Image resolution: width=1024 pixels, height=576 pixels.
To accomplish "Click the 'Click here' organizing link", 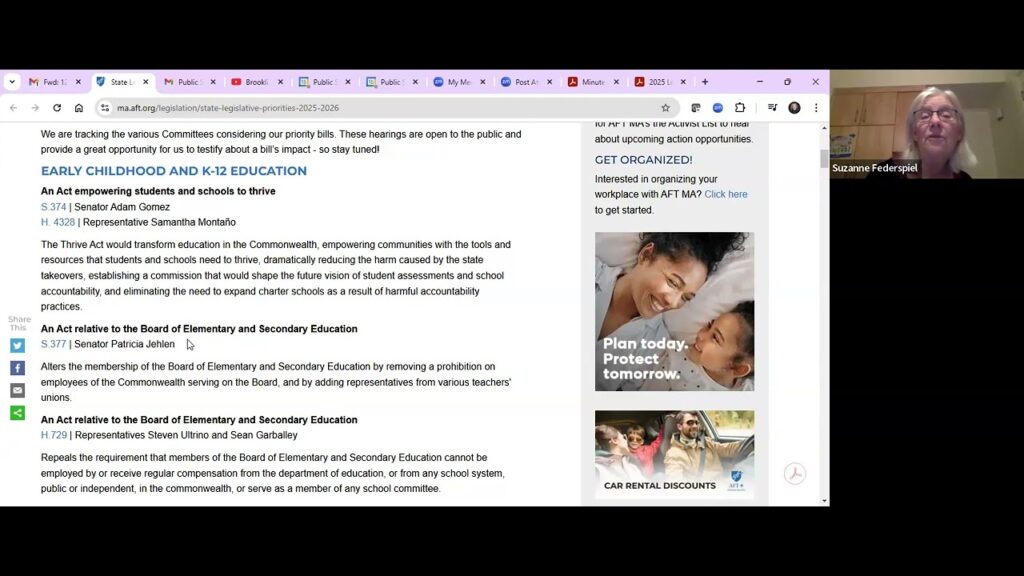I will pyautogui.click(x=725, y=194).
